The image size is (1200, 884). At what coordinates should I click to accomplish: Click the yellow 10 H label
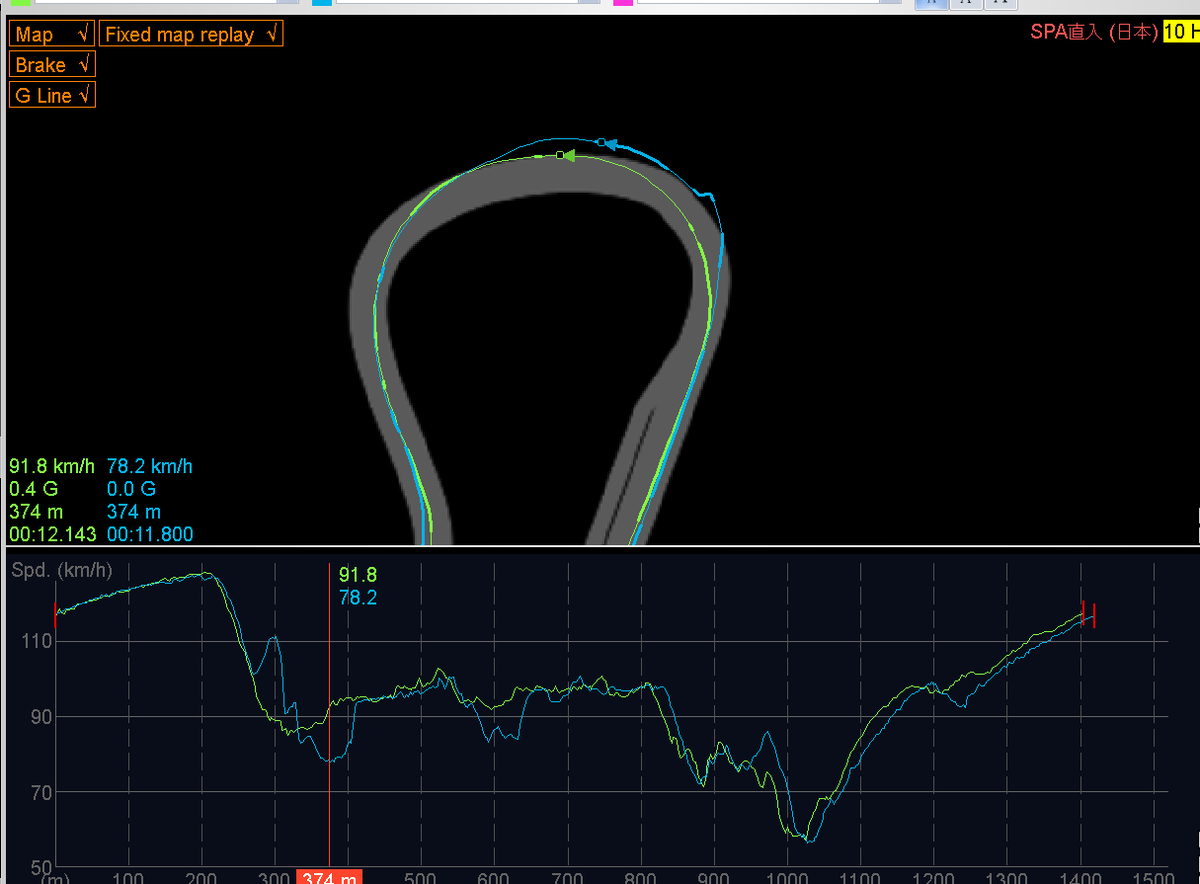coord(1180,32)
